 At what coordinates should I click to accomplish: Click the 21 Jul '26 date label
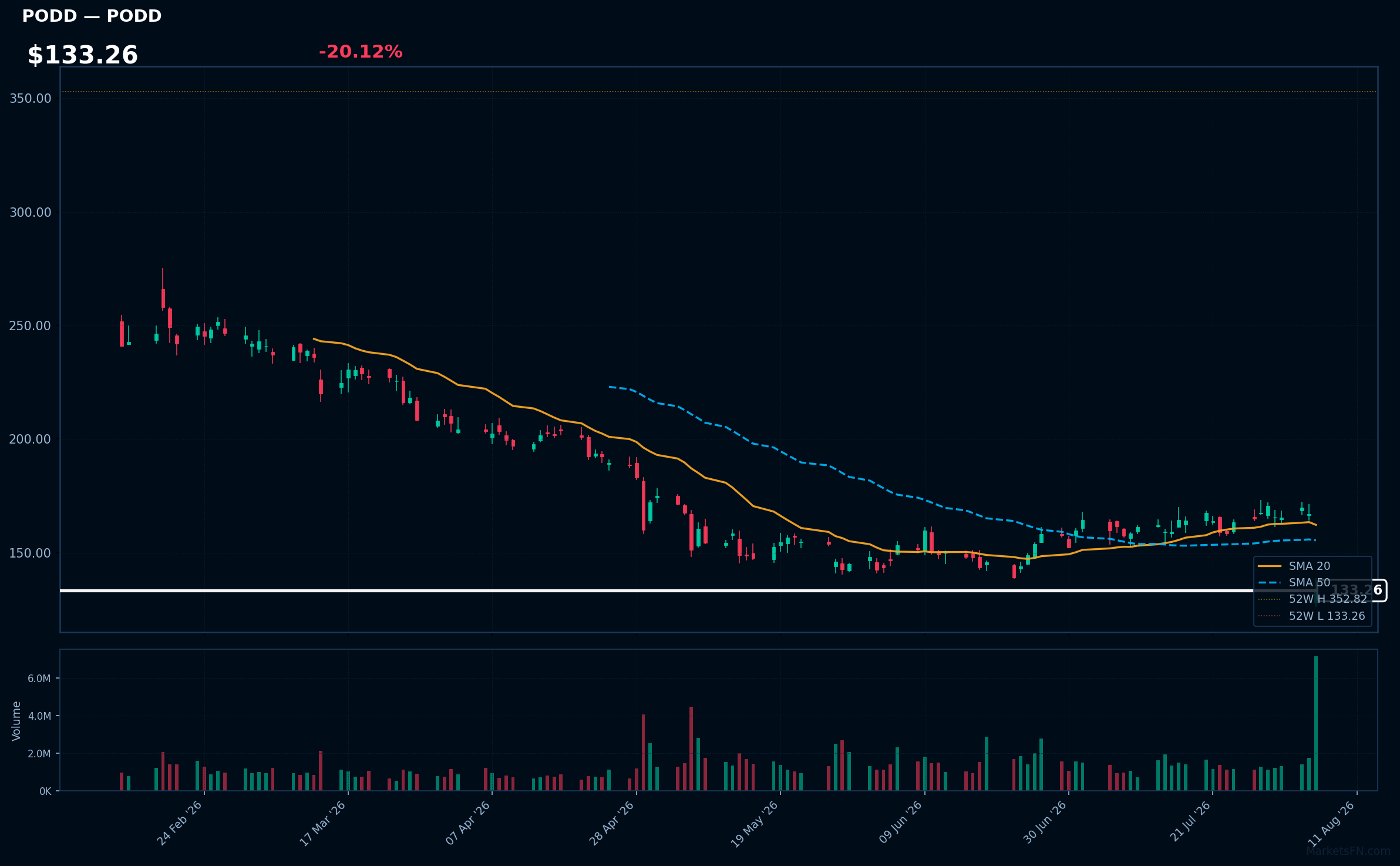click(1190, 821)
